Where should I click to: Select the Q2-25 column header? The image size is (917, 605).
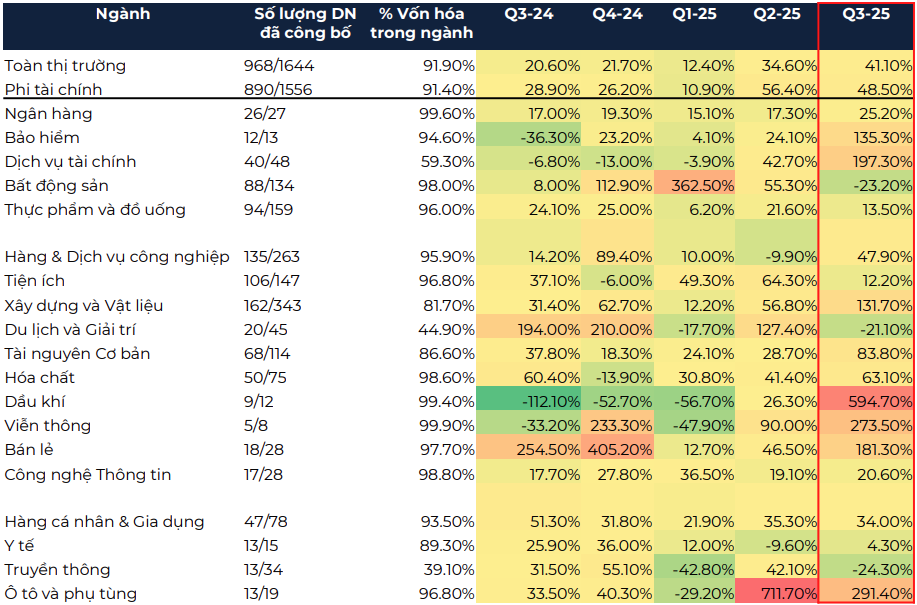pos(778,14)
